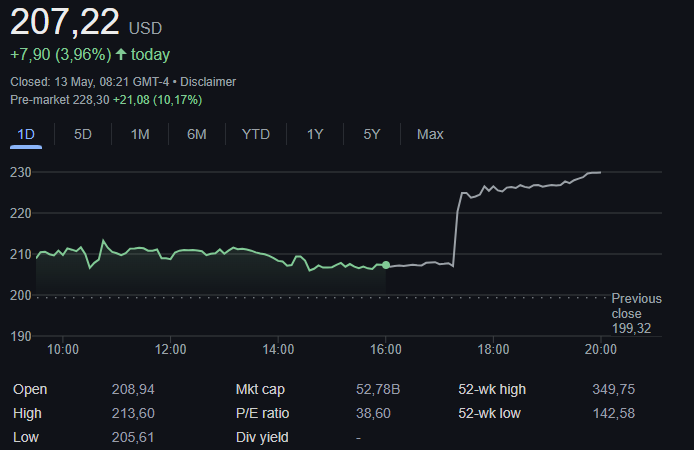The height and width of the screenshot is (450, 694).
Task: Click the 14:00 time axis label
Action: pos(278,350)
